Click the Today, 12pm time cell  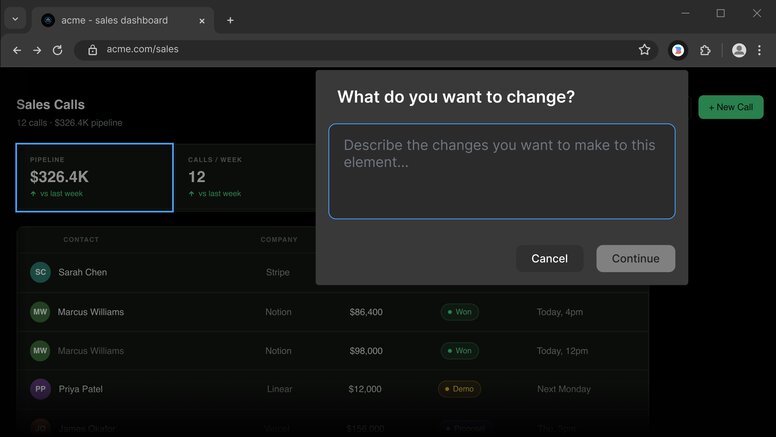562,351
